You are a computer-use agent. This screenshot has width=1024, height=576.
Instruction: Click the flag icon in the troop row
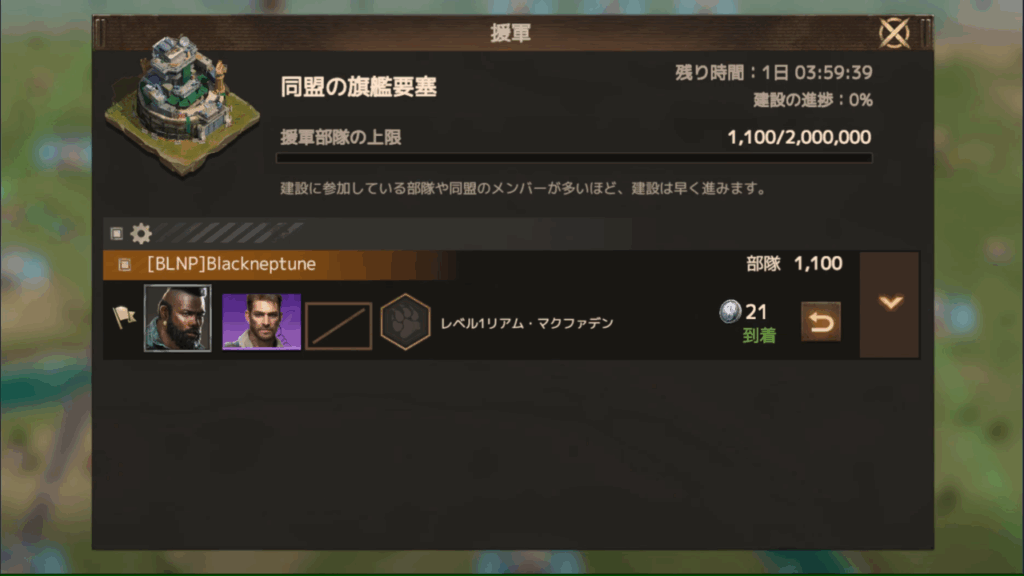123,317
